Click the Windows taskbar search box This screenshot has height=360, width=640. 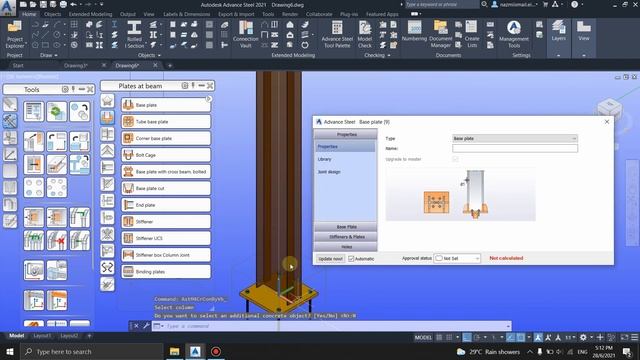click(91, 351)
